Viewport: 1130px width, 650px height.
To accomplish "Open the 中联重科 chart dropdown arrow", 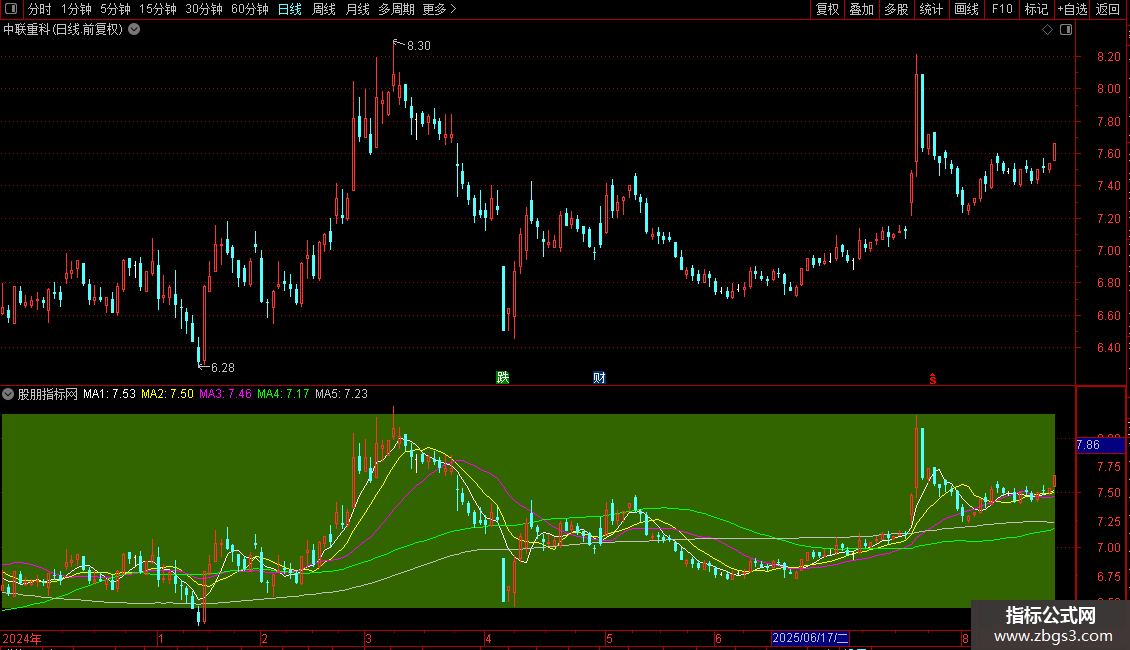I will (x=134, y=30).
